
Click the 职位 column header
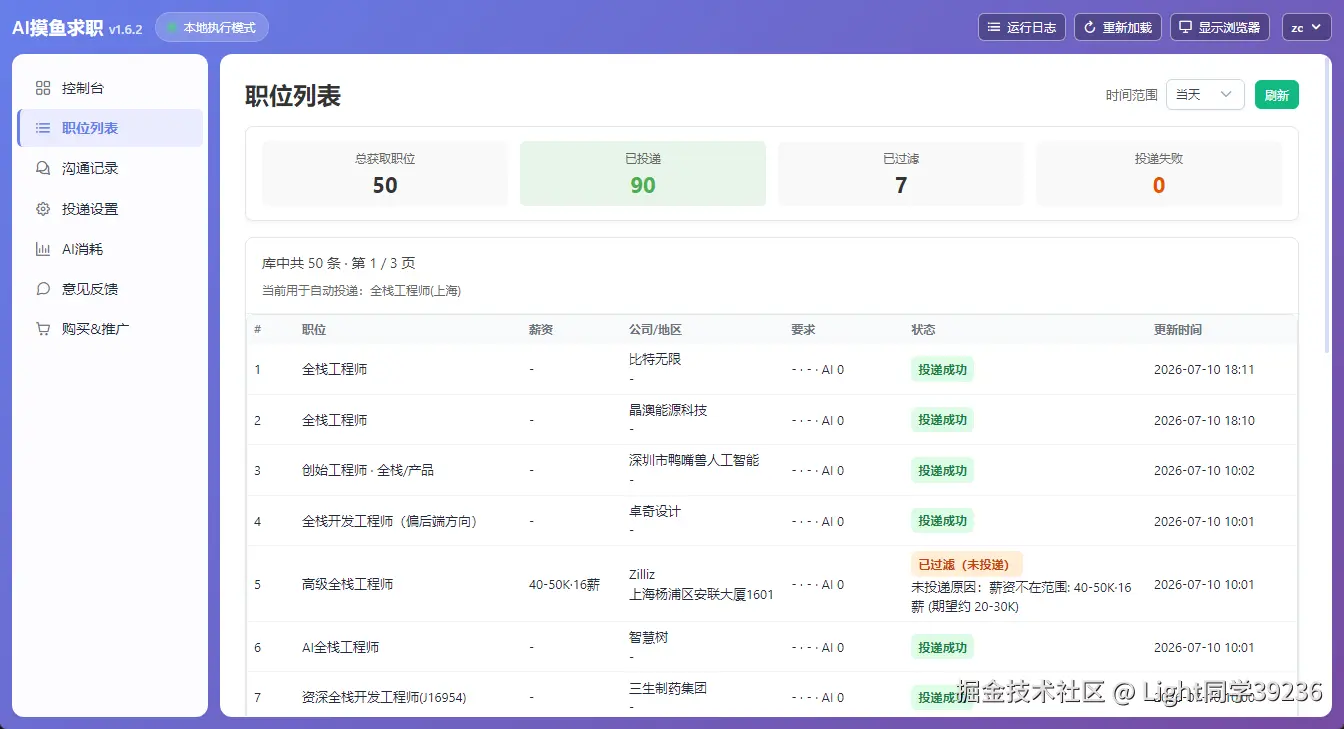tap(314, 330)
